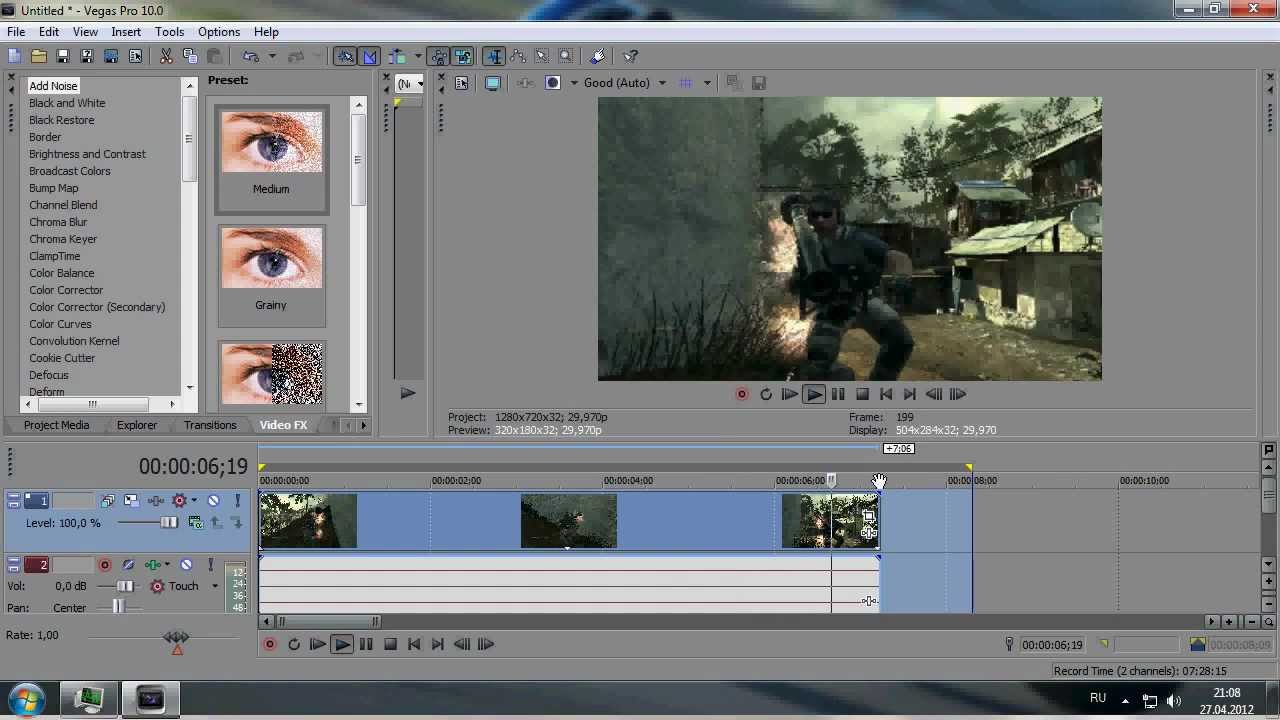Viewport: 1280px width, 720px height.
Task: Invert phase on audio track 2
Action: click(129, 565)
